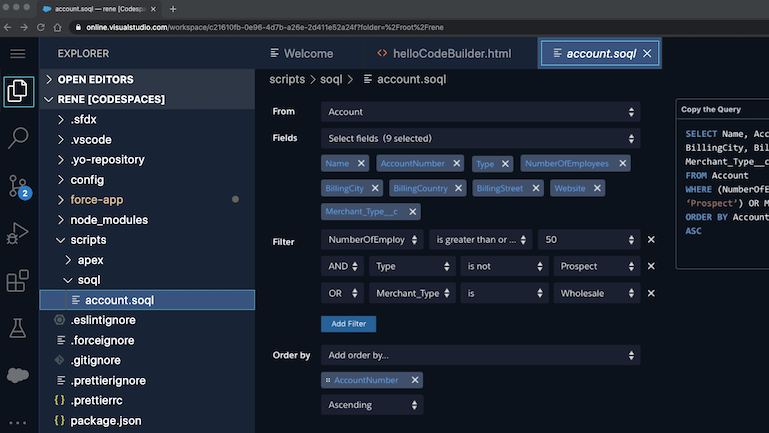
Task: Collapse the RENE [CODESPACES] section
Action: (147, 100)
